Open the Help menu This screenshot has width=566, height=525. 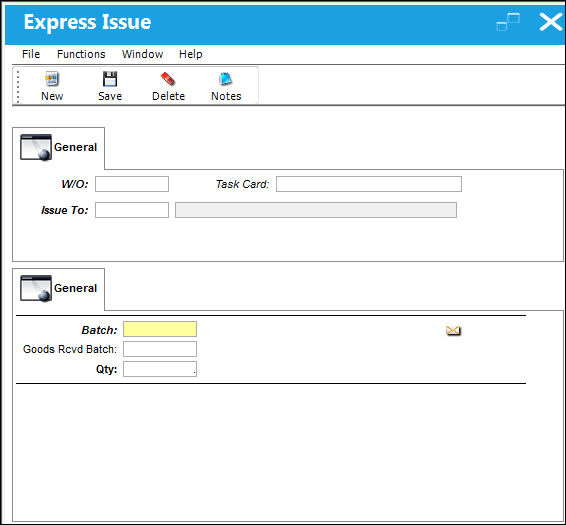(191, 54)
